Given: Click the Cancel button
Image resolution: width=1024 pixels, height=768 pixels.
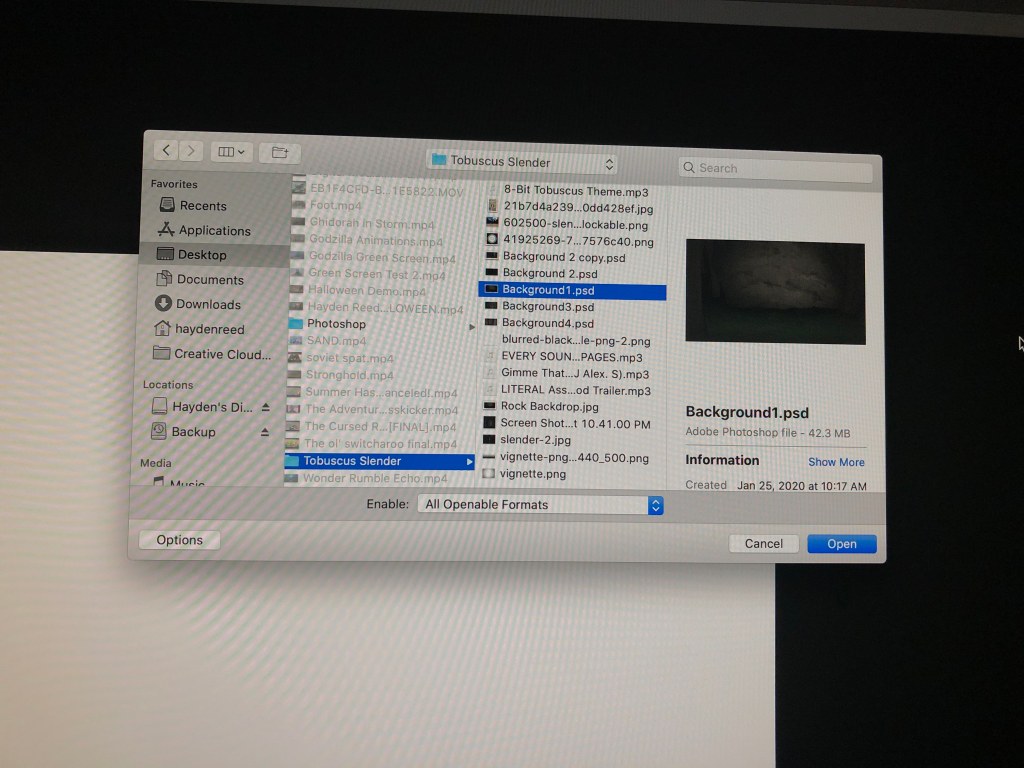Looking at the screenshot, I should 763,544.
